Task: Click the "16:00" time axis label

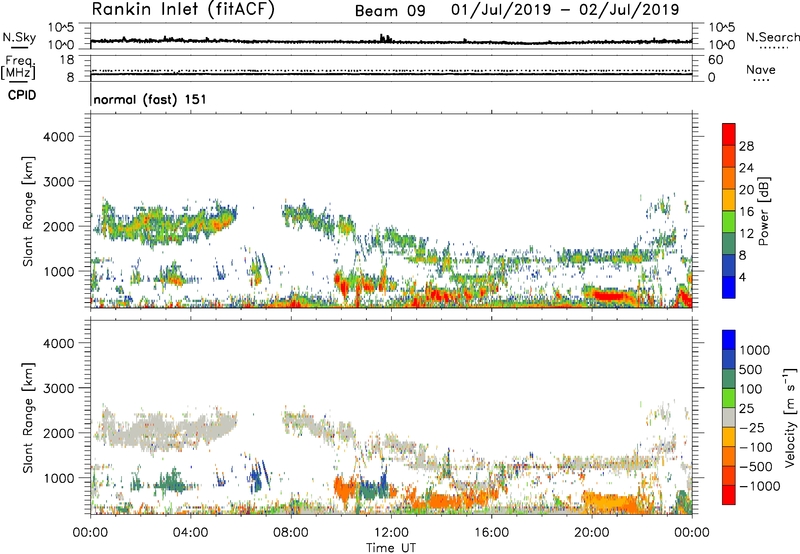Action: [491, 533]
